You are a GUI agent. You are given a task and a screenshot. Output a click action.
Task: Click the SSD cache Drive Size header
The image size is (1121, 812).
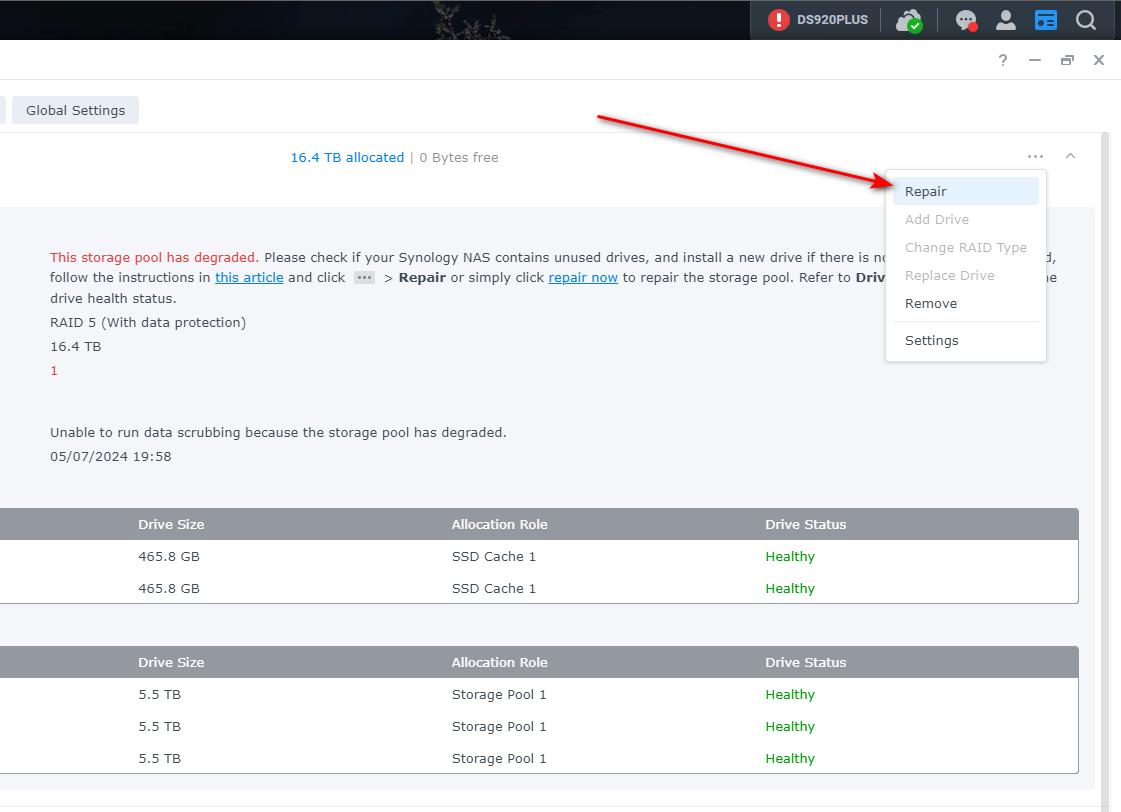point(172,524)
